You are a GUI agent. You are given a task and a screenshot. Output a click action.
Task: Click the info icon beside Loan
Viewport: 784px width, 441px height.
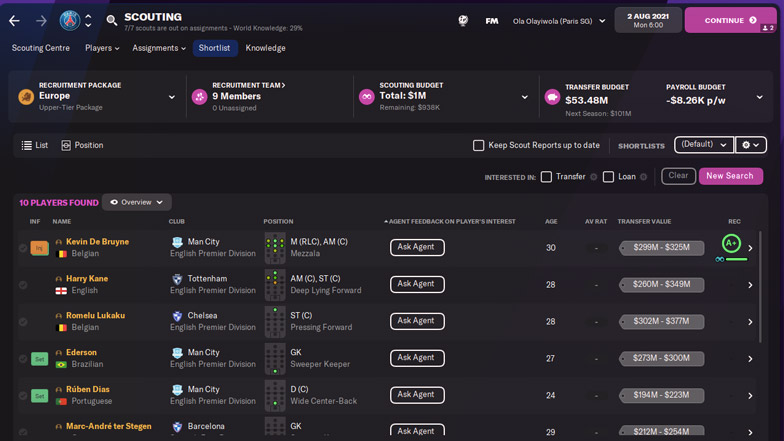[x=644, y=177]
